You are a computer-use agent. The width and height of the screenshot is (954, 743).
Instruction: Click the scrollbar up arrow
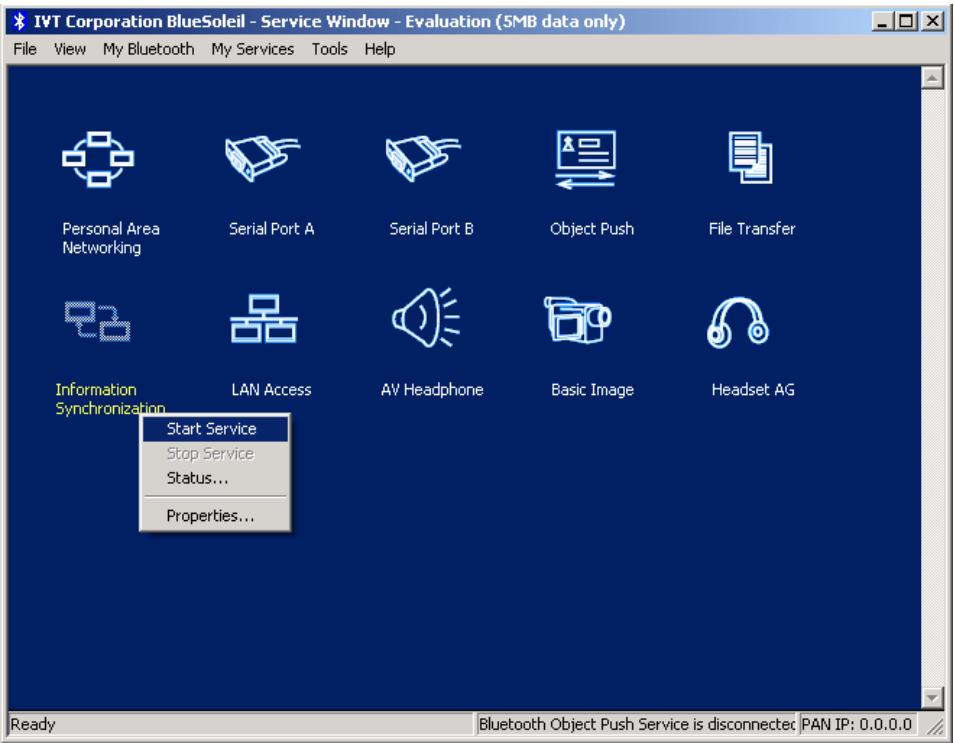click(x=932, y=77)
